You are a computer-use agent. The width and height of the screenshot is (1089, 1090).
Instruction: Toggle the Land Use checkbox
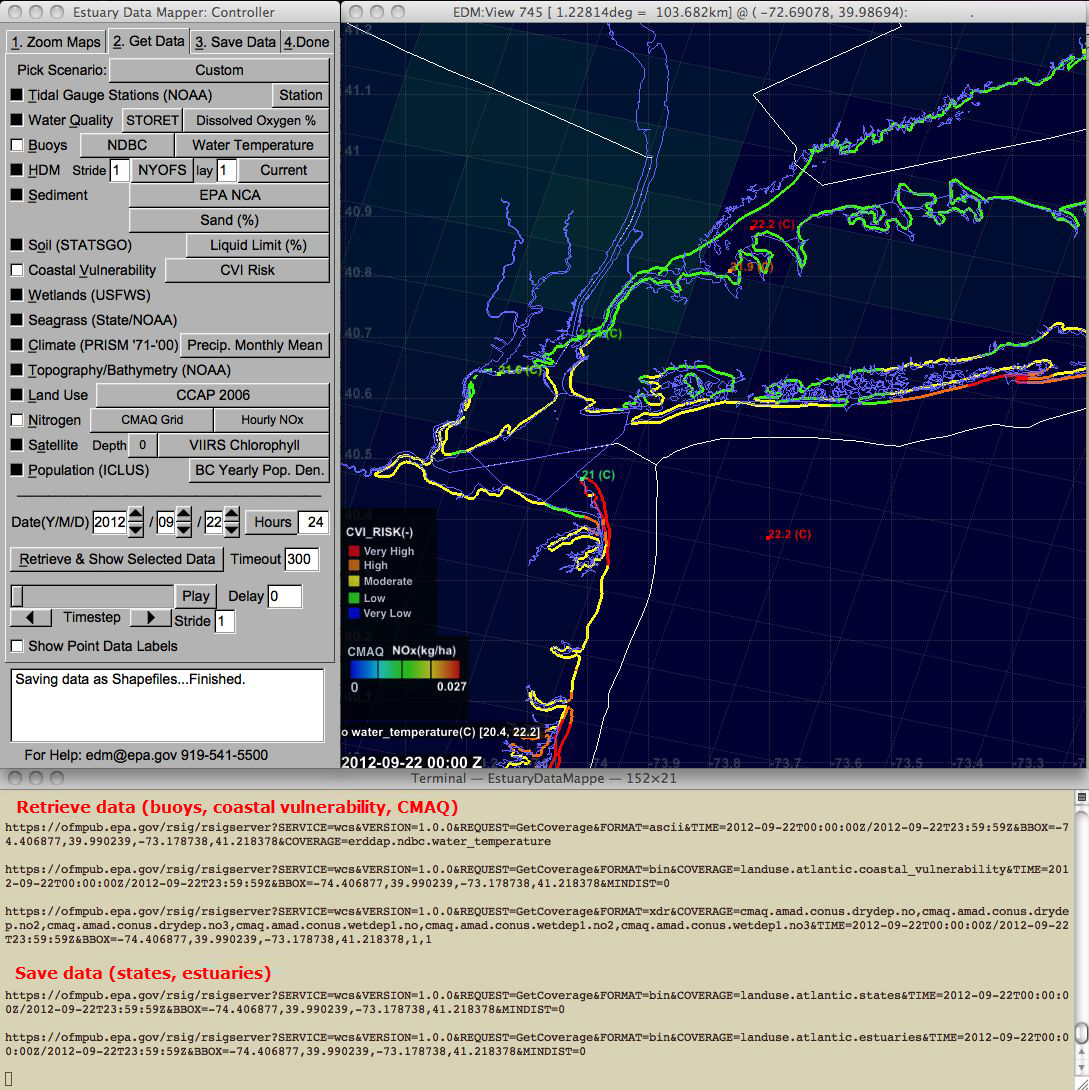click(x=17, y=395)
